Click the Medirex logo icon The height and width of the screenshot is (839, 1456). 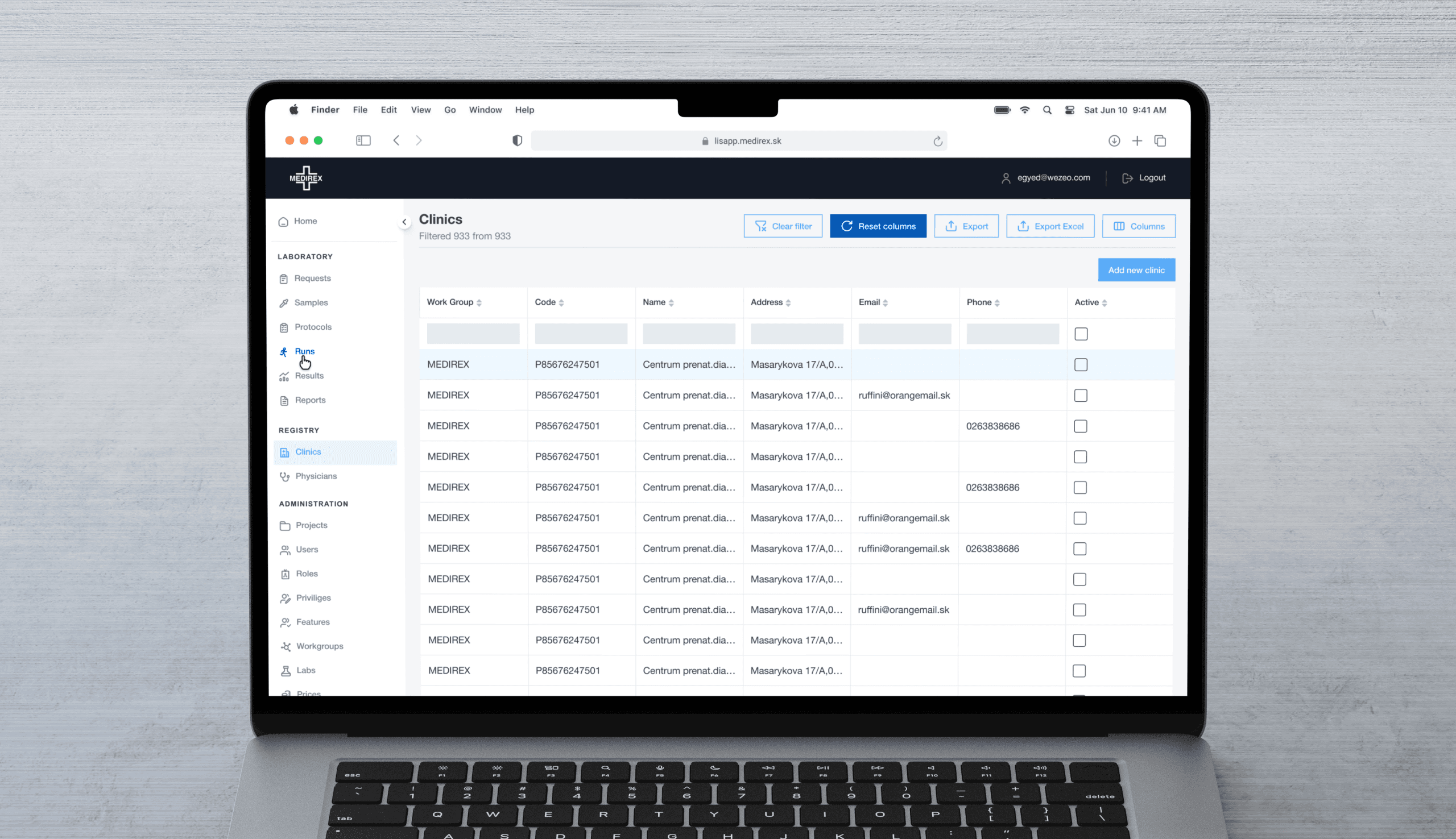[x=305, y=178]
